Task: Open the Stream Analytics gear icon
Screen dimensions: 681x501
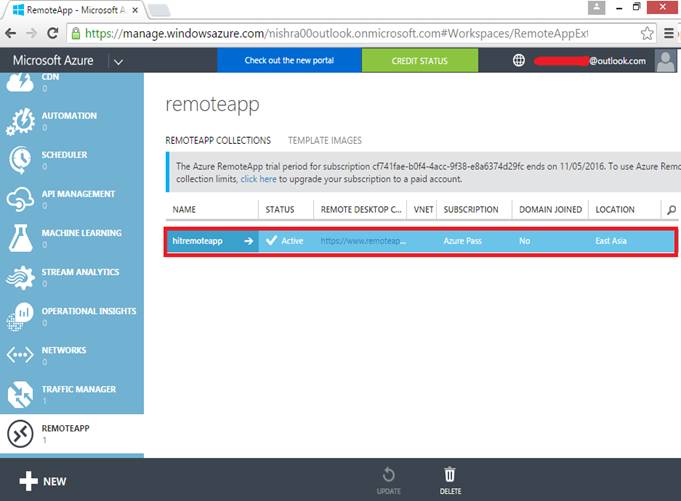Action: [20, 277]
